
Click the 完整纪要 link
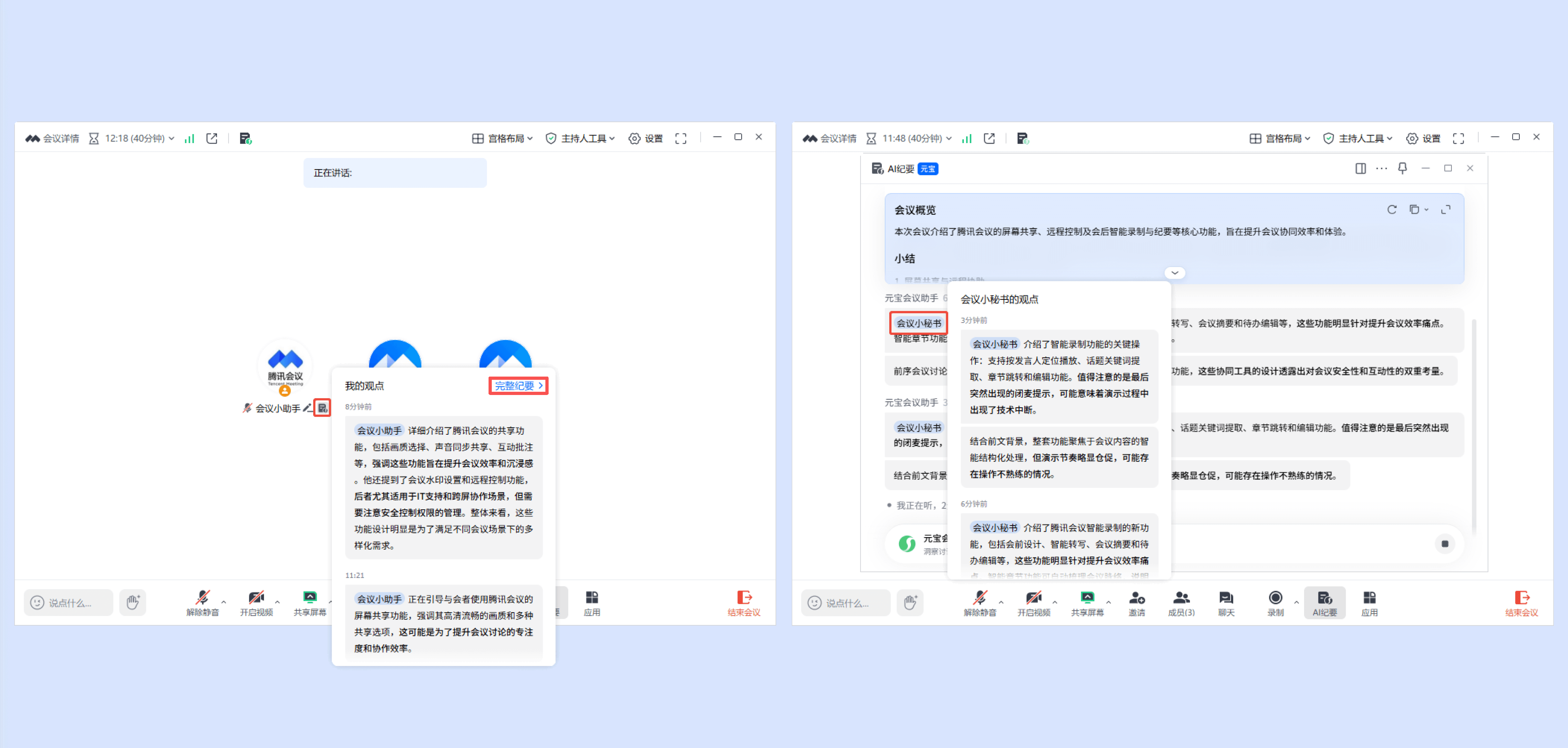click(x=518, y=385)
